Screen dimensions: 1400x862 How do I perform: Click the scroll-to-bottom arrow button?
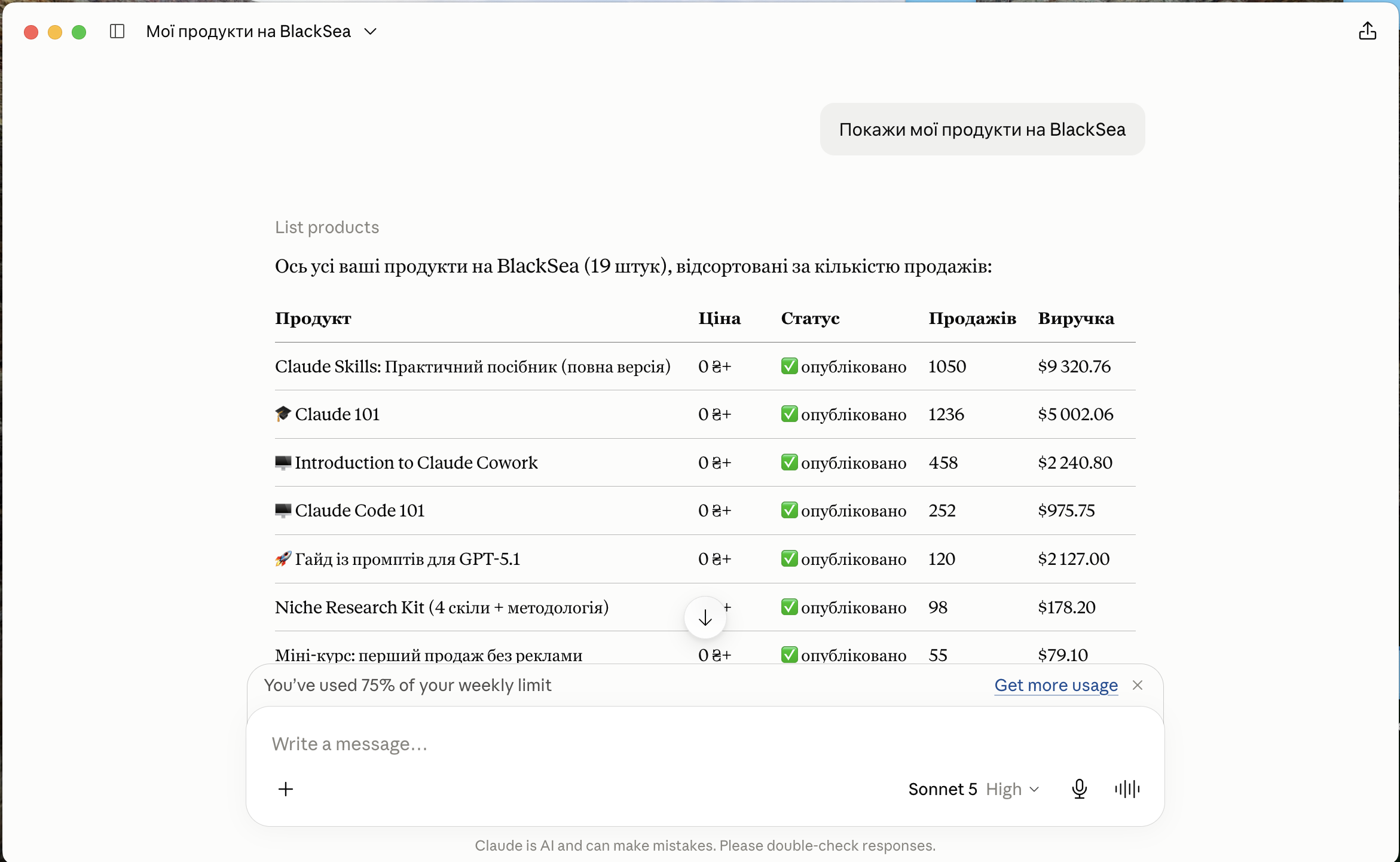click(x=705, y=618)
